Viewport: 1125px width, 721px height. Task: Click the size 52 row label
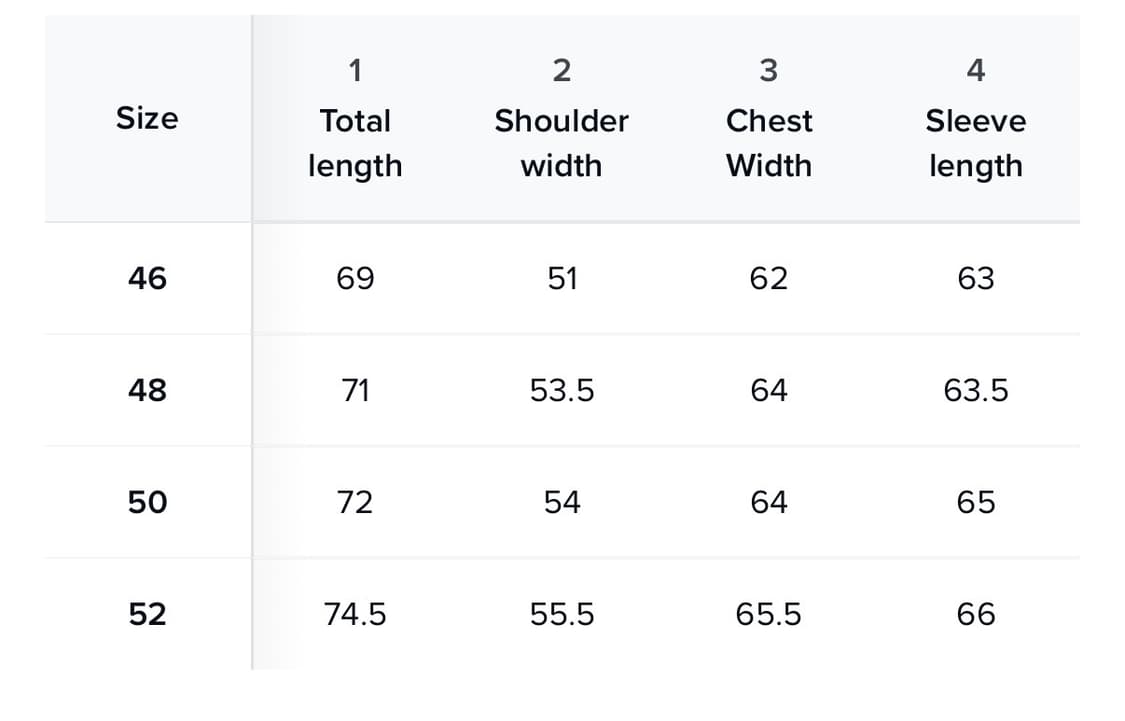pyautogui.click(x=147, y=614)
